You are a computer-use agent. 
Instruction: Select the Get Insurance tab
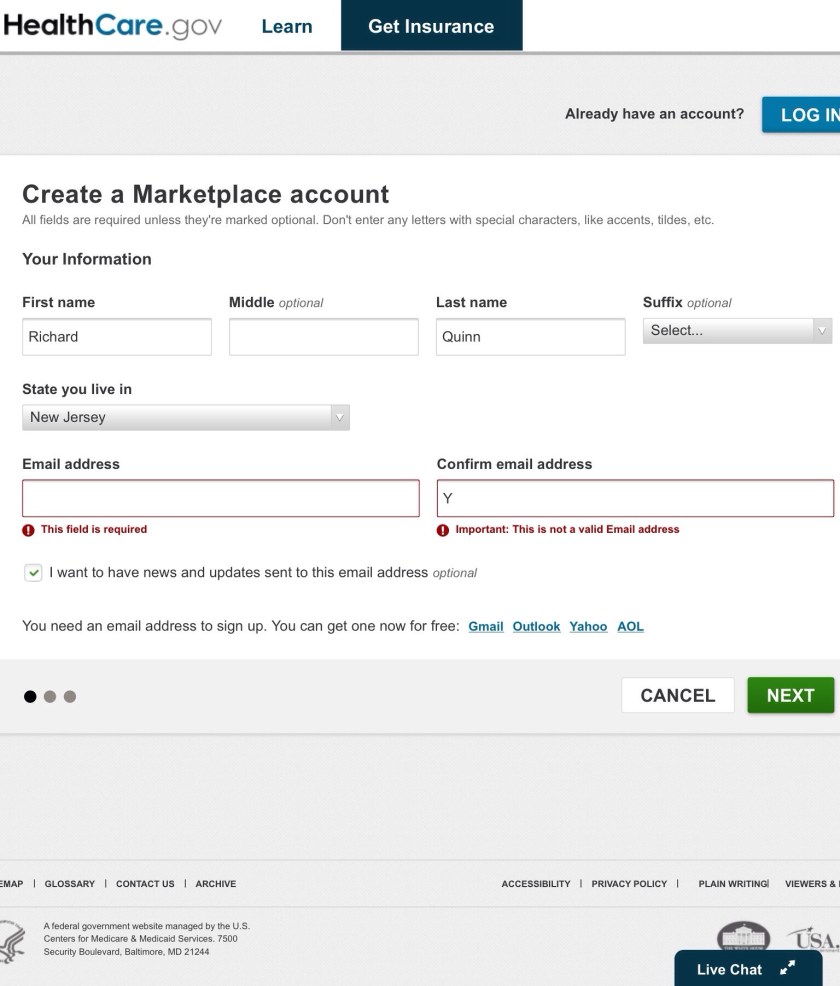click(431, 27)
